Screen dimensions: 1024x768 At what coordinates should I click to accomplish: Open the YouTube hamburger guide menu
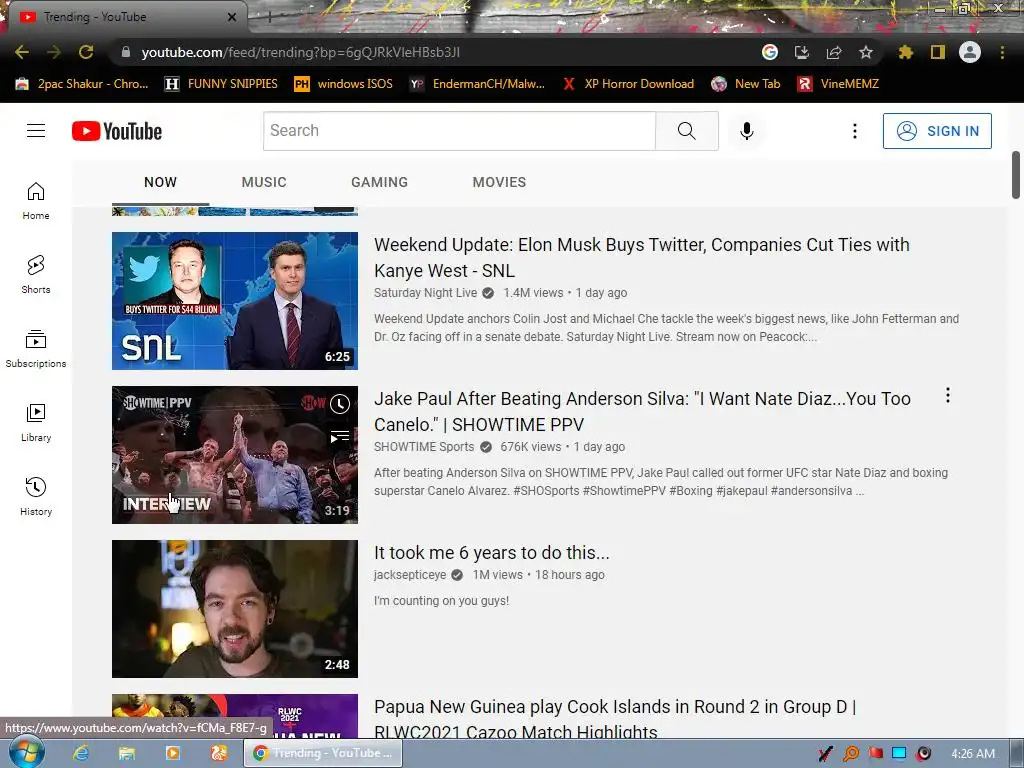tap(36, 131)
